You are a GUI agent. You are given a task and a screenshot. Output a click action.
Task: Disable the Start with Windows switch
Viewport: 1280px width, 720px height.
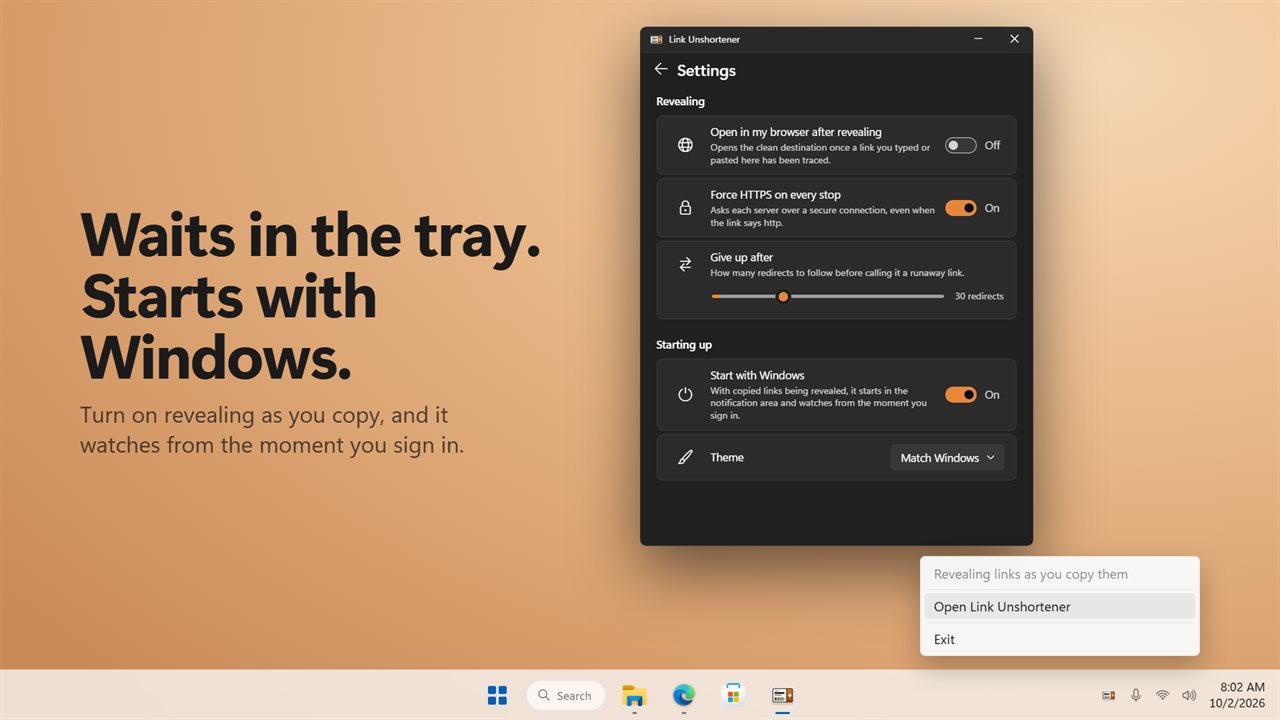point(961,394)
